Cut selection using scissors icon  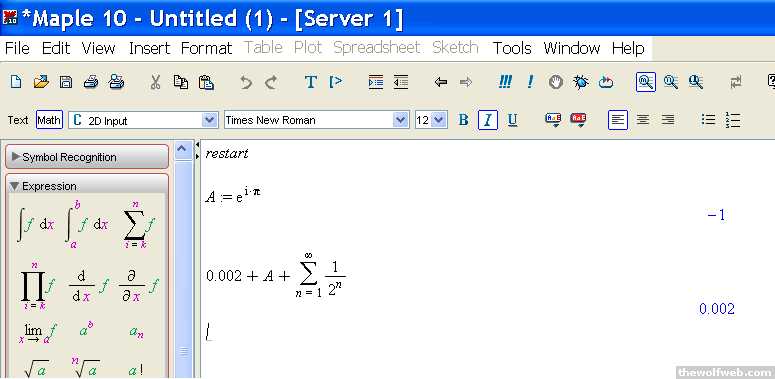(x=156, y=82)
